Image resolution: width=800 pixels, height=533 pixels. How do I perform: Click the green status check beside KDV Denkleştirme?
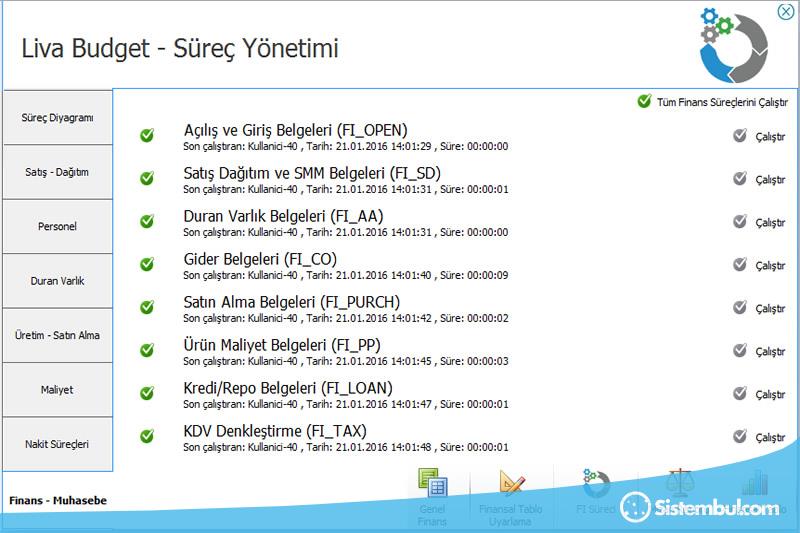click(x=147, y=436)
